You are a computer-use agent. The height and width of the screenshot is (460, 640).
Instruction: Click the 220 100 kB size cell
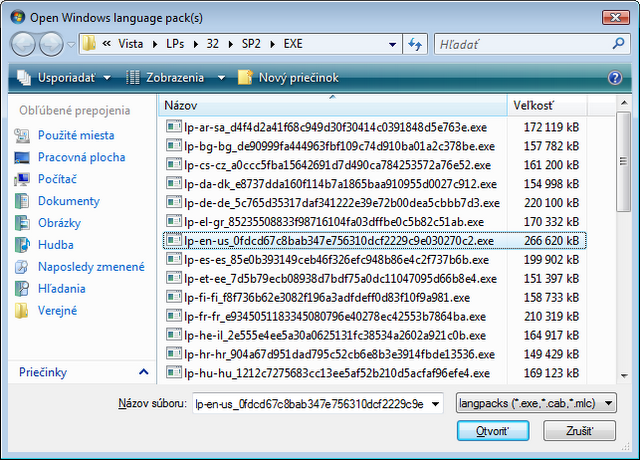pyautogui.click(x=551, y=203)
